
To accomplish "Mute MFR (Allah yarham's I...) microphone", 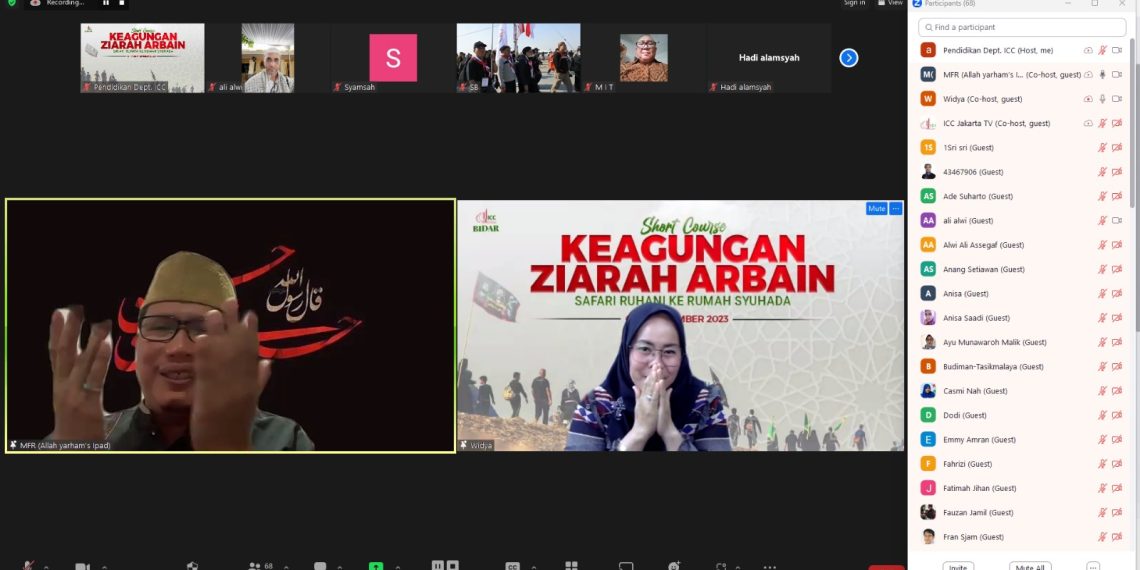I will point(1102,74).
